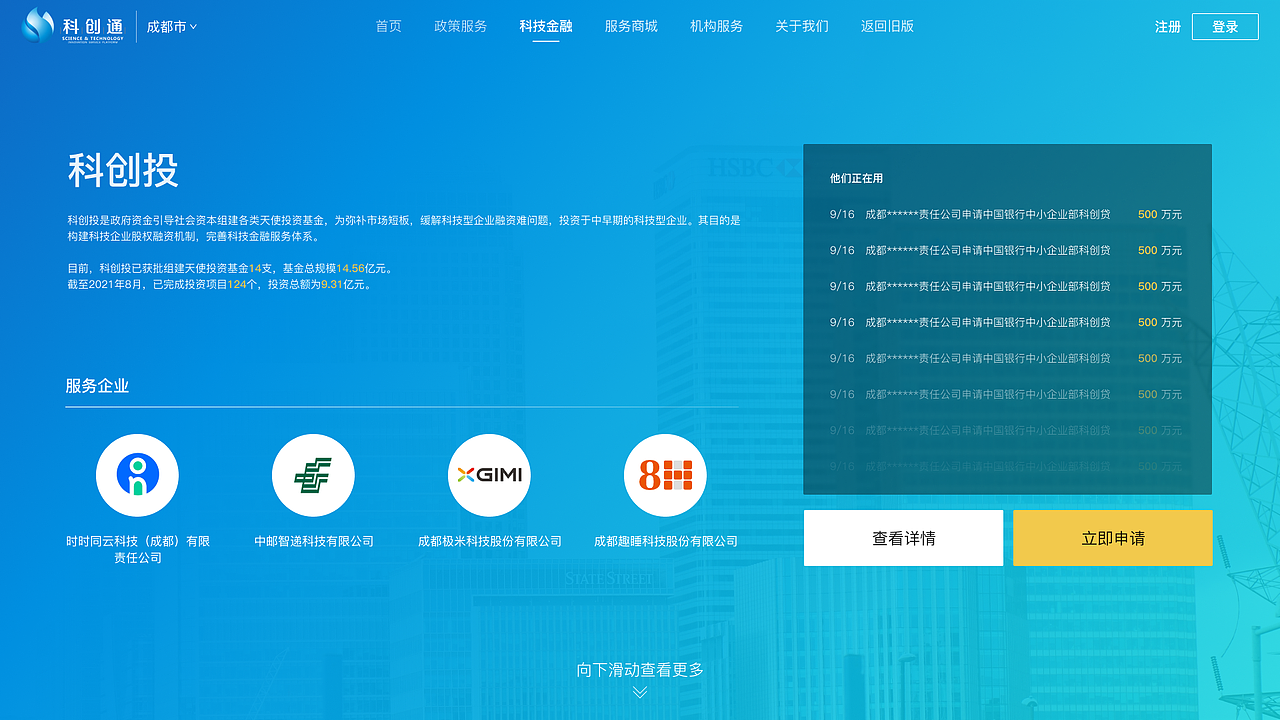Open the 服务商城 section
The width and height of the screenshot is (1280, 720).
click(631, 26)
